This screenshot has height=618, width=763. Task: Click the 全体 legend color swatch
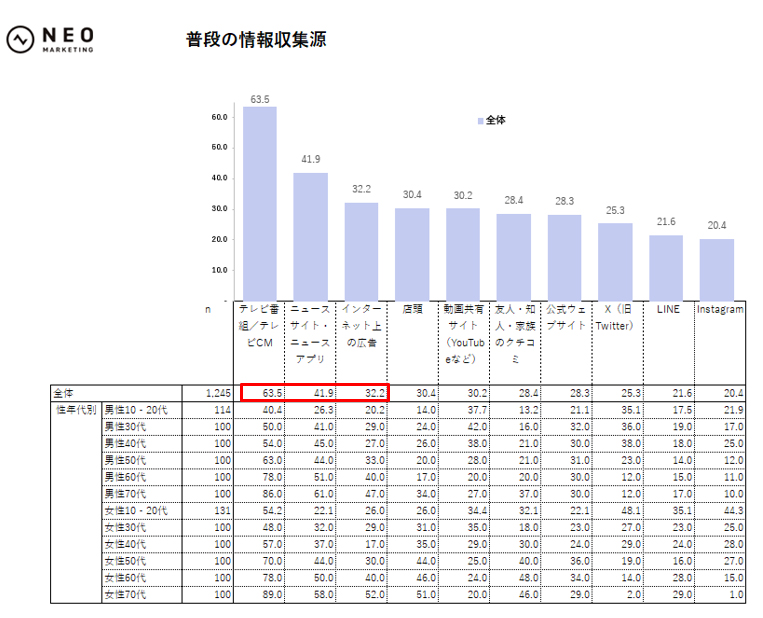pyautogui.click(x=480, y=120)
